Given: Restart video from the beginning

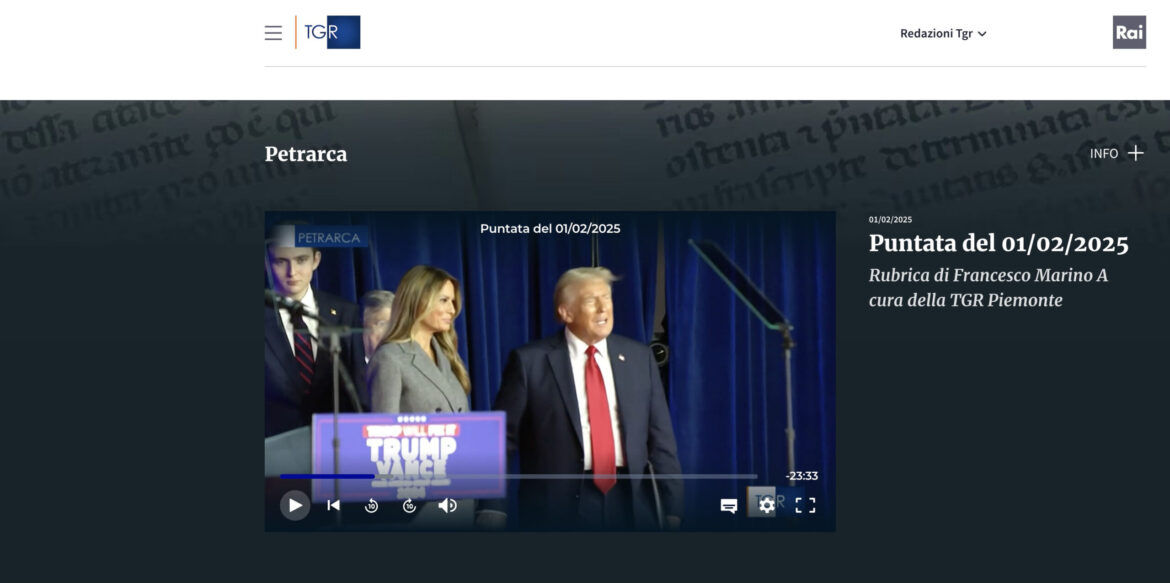Looking at the screenshot, I should point(334,505).
